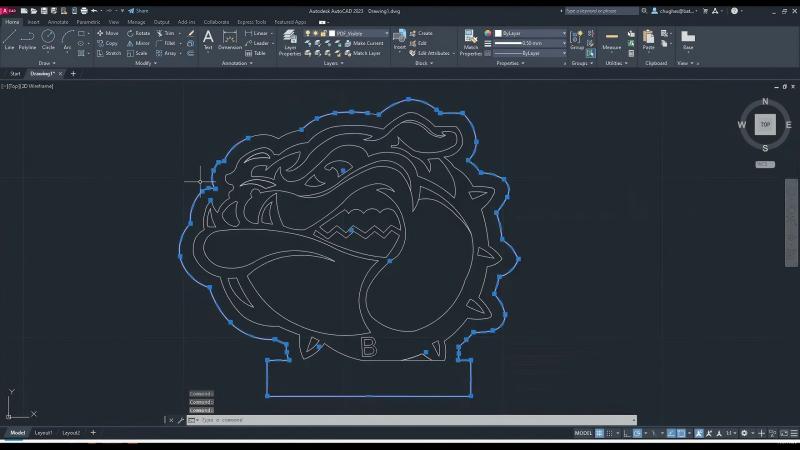Image resolution: width=800 pixels, height=450 pixels.
Task: Click the Stretch tool
Action: (109, 53)
